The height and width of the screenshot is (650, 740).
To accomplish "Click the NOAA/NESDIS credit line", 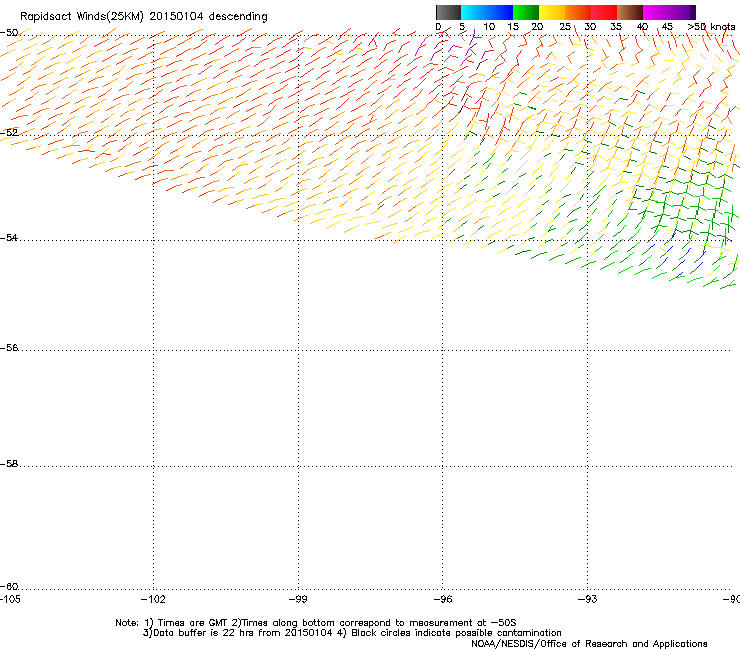I will tap(589, 644).
